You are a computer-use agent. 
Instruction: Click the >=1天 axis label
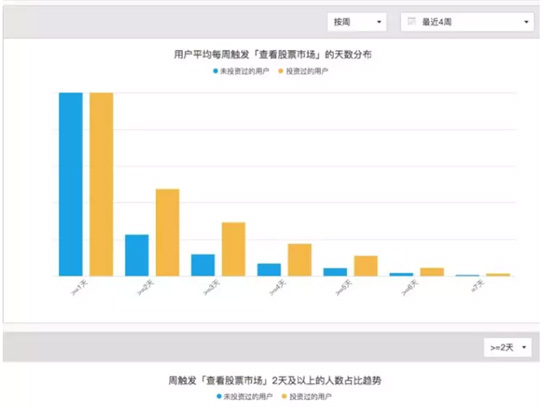(79, 287)
